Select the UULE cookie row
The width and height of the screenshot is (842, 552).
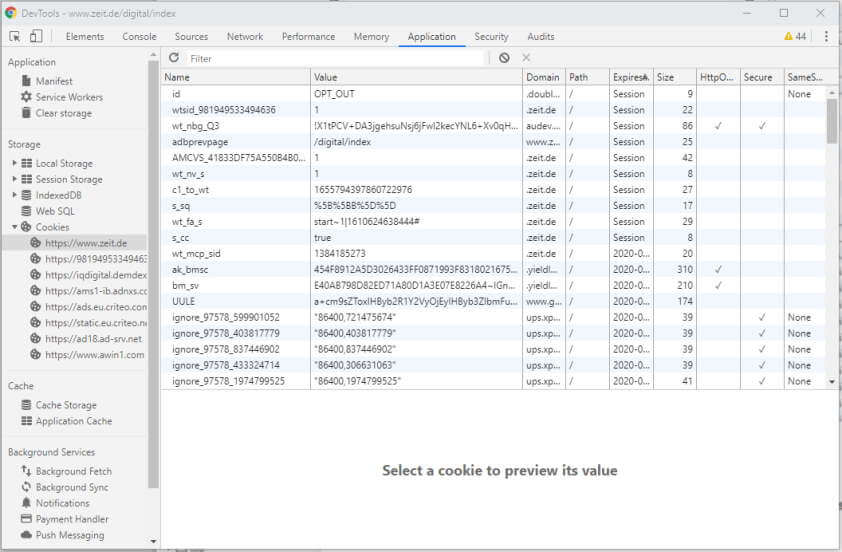click(494, 301)
